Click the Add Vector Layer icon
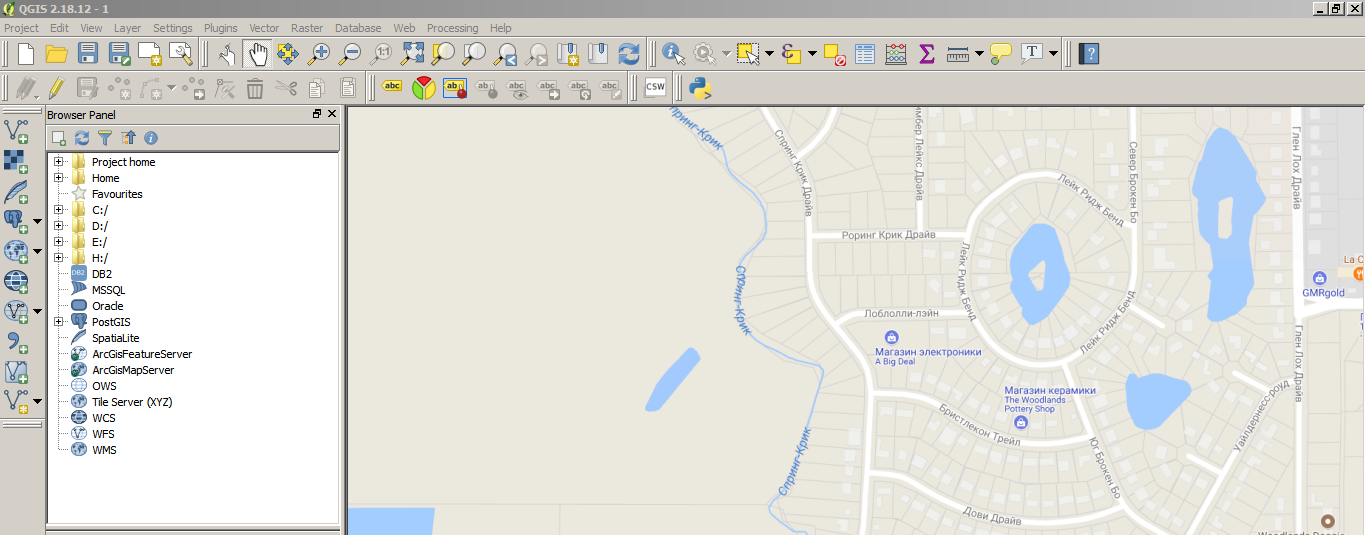The image size is (1365, 535). click(x=16, y=131)
